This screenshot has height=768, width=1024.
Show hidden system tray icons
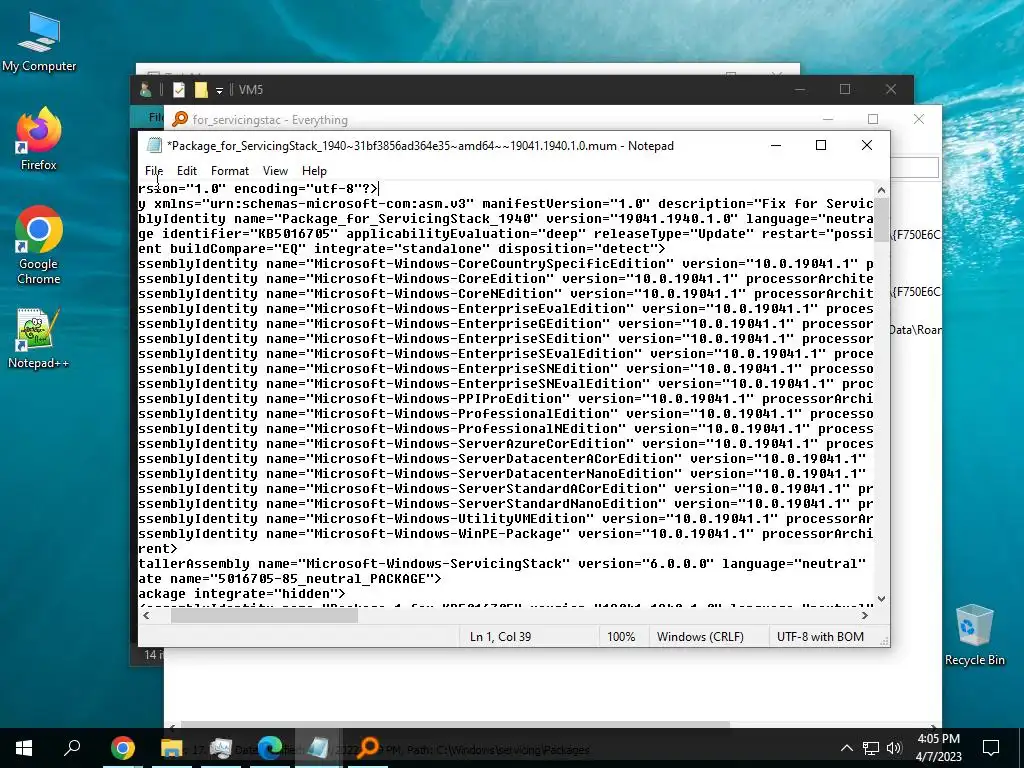point(846,748)
